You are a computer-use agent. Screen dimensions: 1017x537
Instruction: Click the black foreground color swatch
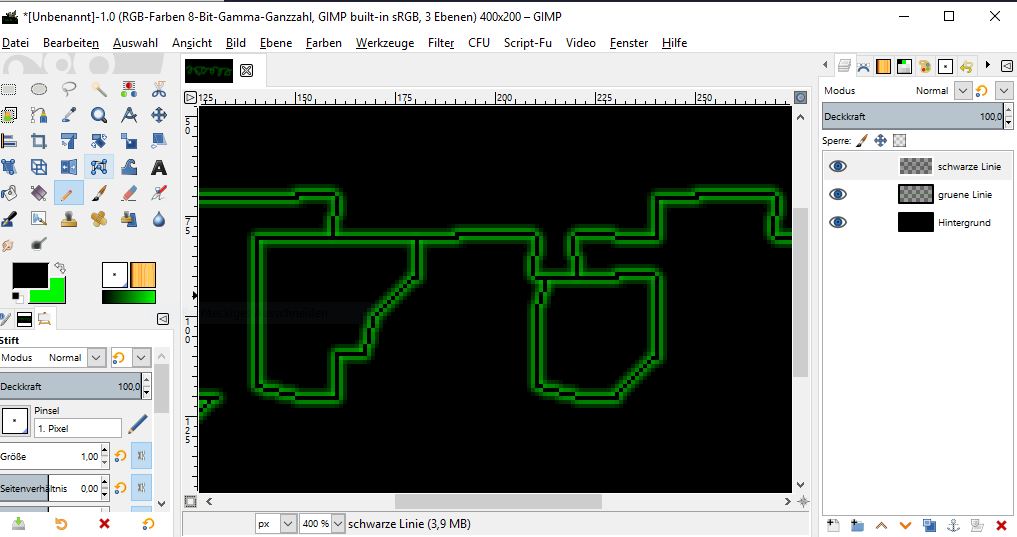point(30,276)
